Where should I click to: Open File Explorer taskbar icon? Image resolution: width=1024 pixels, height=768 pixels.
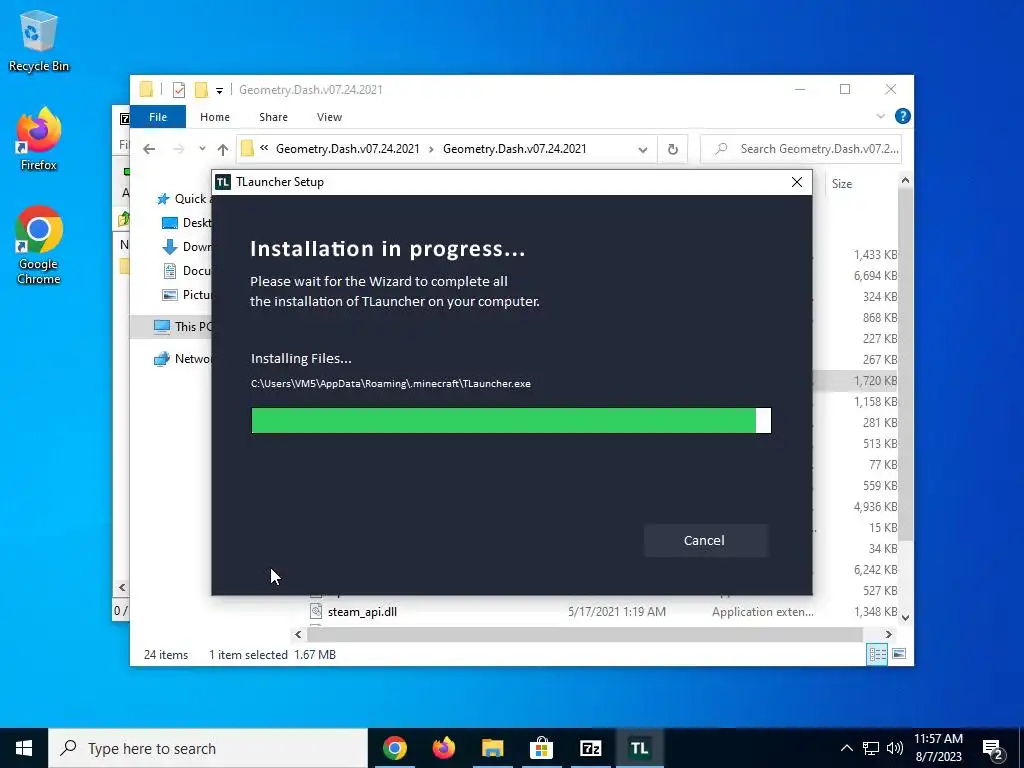coord(492,748)
